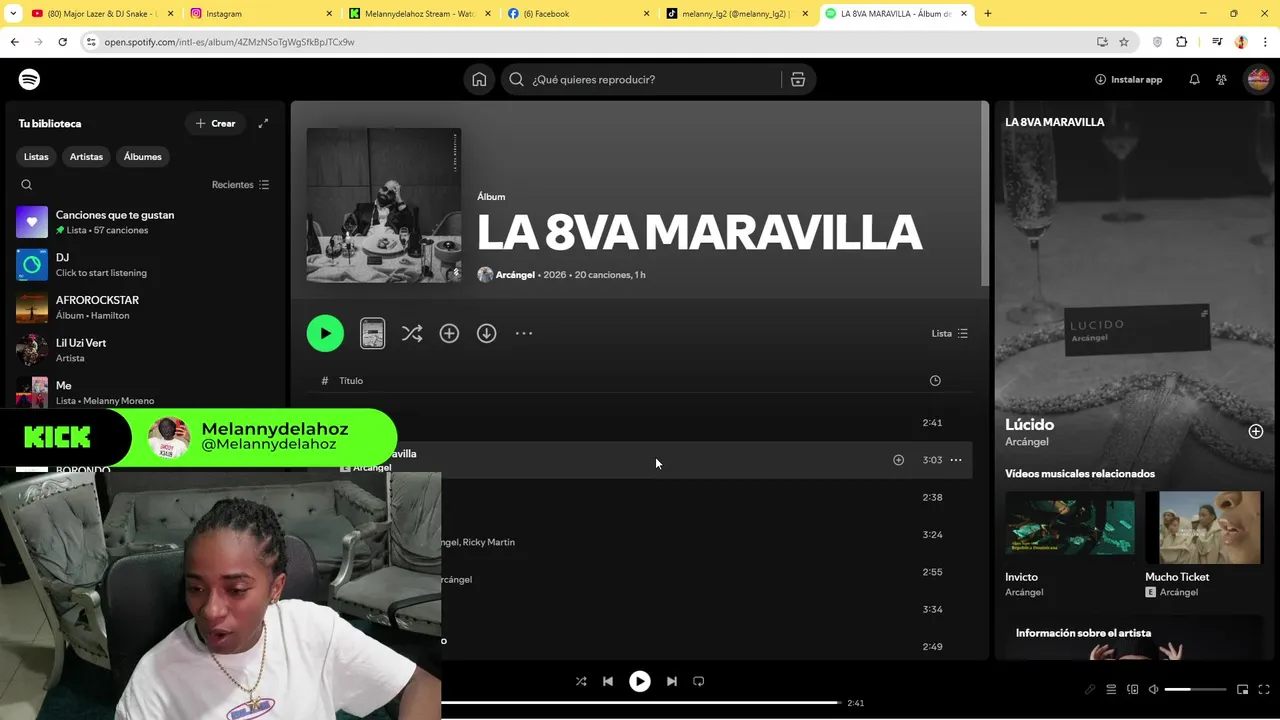Open the Browse icon next to the search field

pyautogui.click(x=798, y=80)
